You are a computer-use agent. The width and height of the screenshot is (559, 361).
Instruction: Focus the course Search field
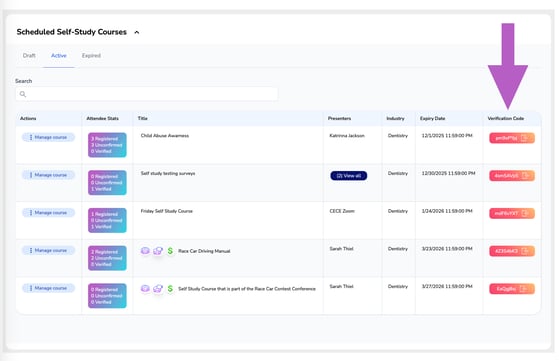click(x=147, y=94)
